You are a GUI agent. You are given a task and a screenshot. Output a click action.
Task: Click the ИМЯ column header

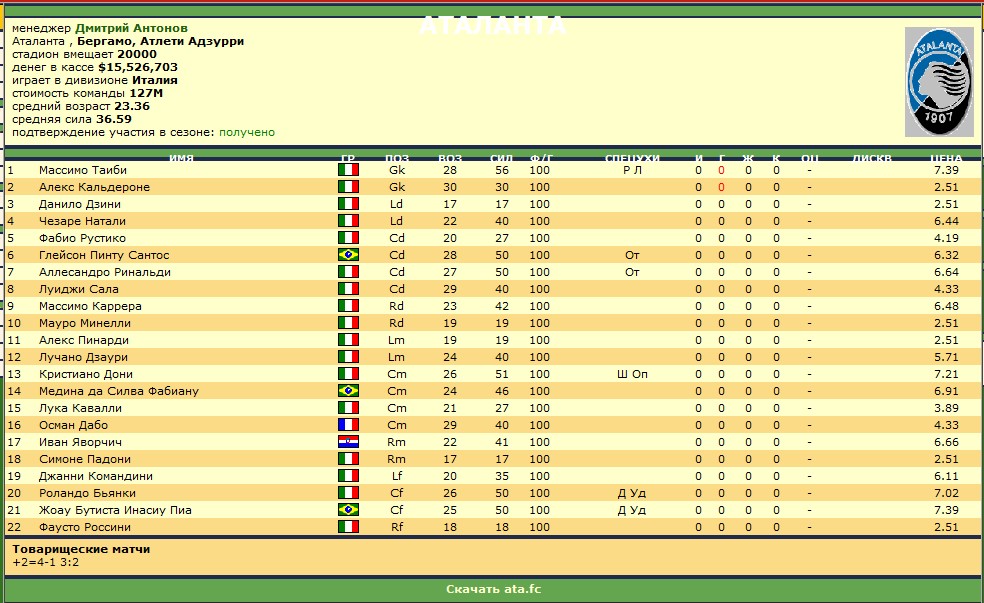tap(181, 158)
